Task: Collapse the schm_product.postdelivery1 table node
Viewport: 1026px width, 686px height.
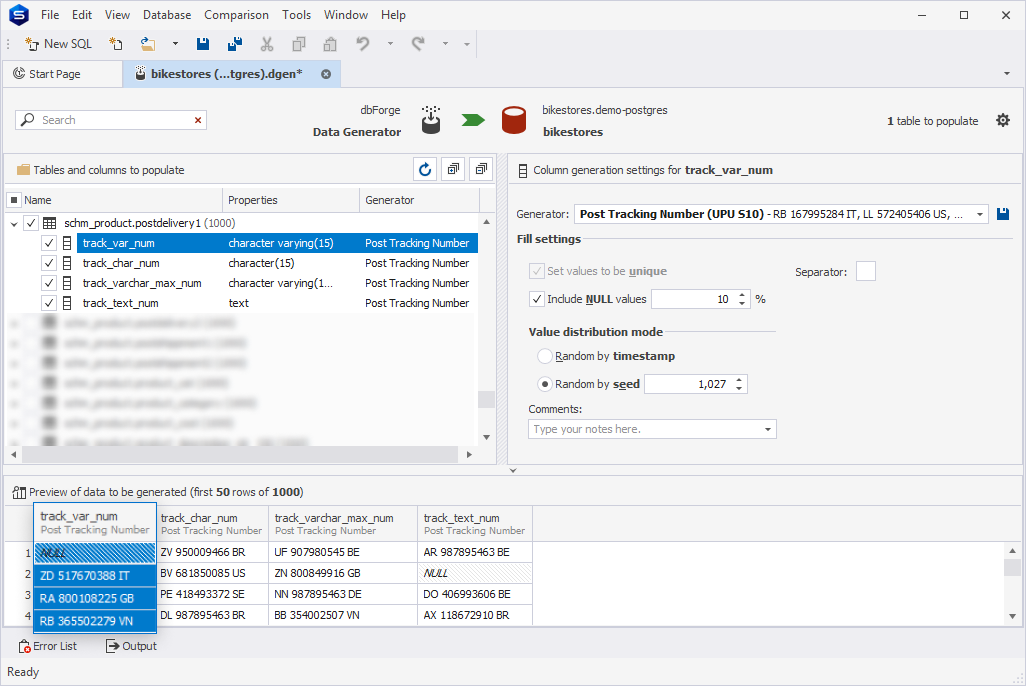Action: [x=14, y=224]
